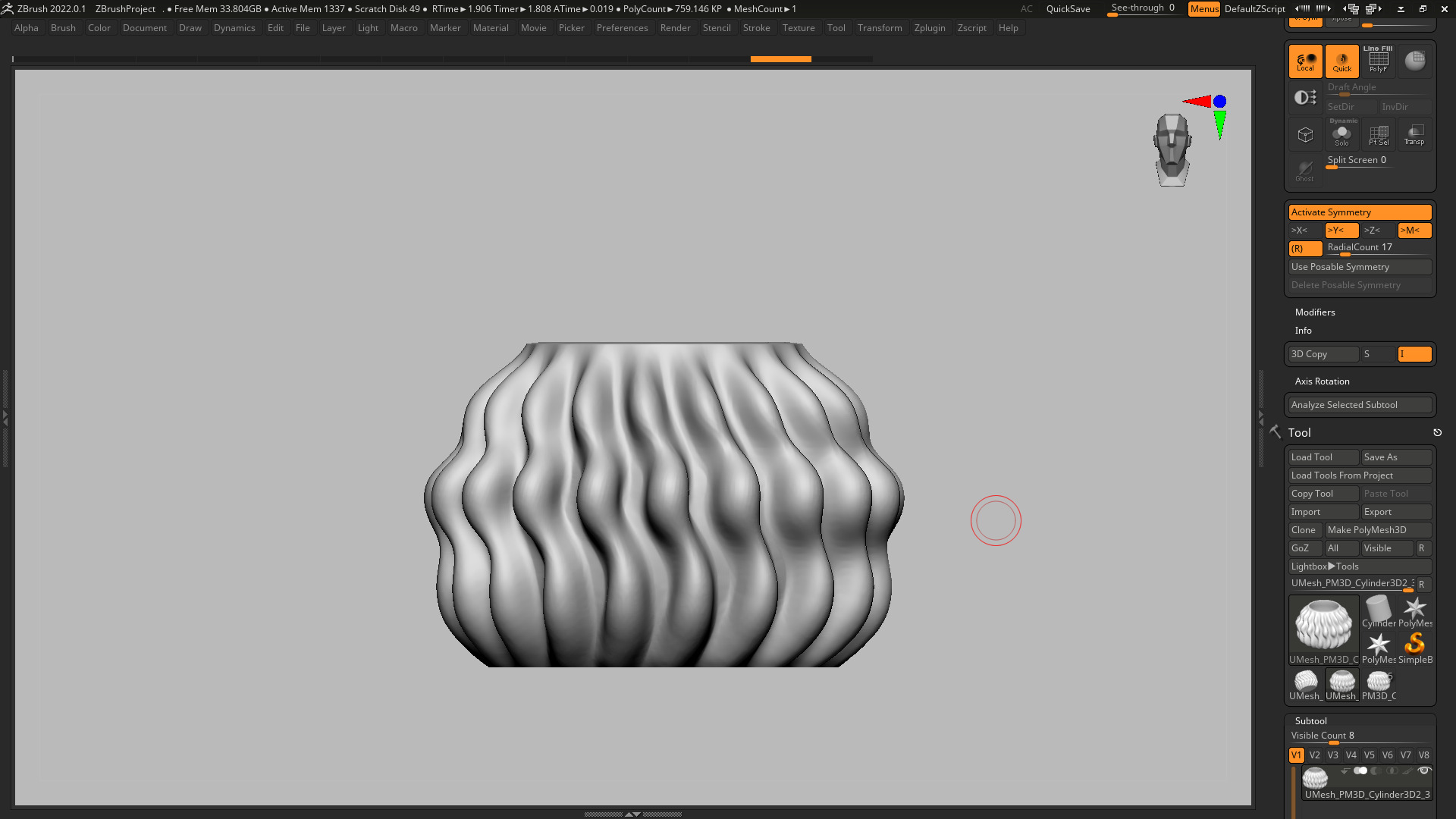
Task: Toggle X axis symmetry
Action: pos(1305,231)
